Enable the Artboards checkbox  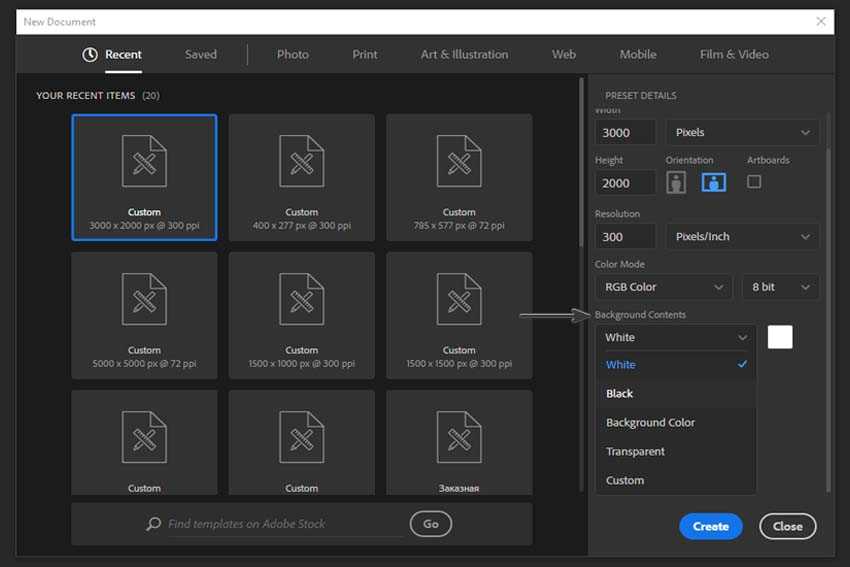coord(754,182)
